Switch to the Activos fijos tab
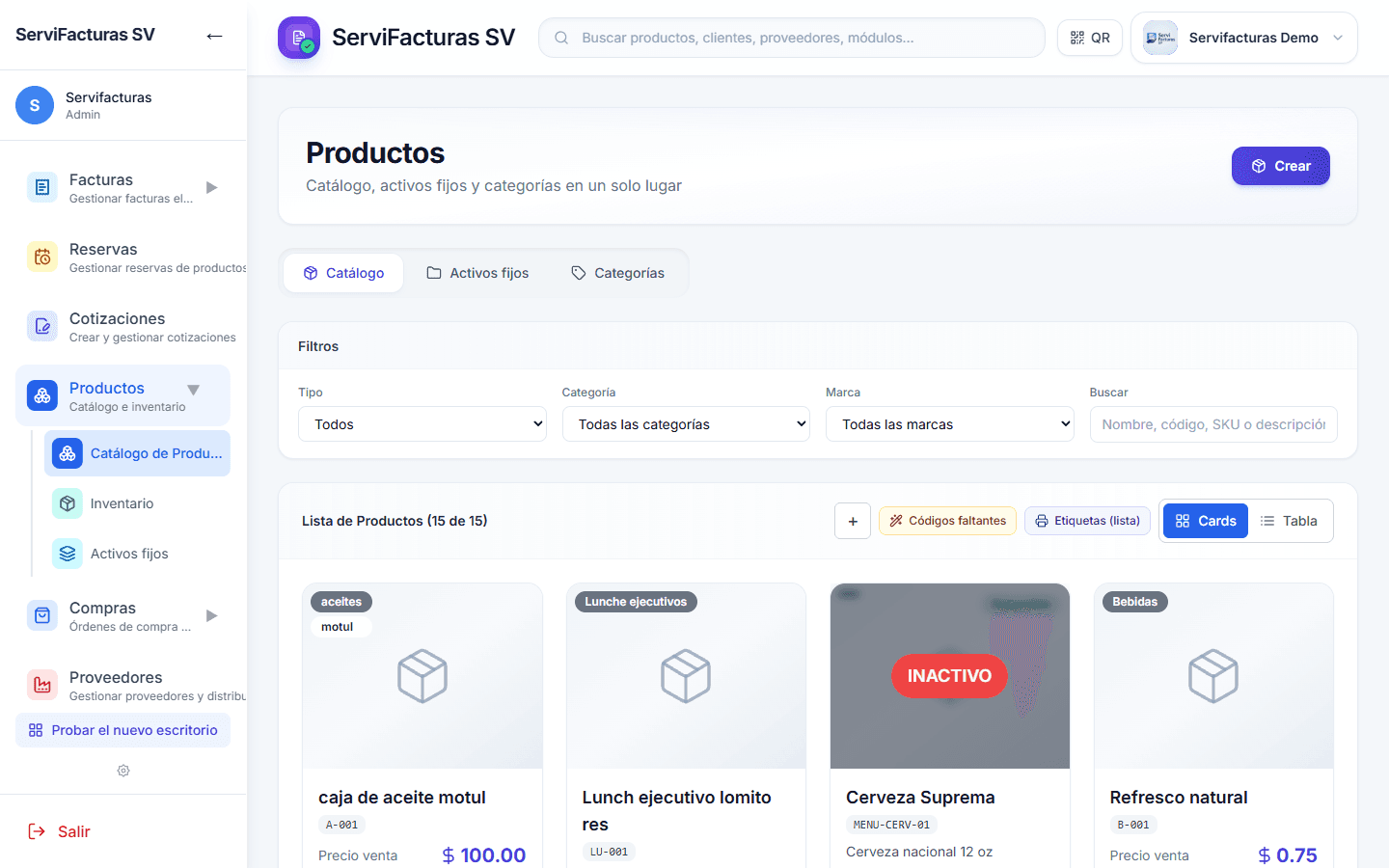Image resolution: width=1389 pixels, height=868 pixels. tap(477, 273)
